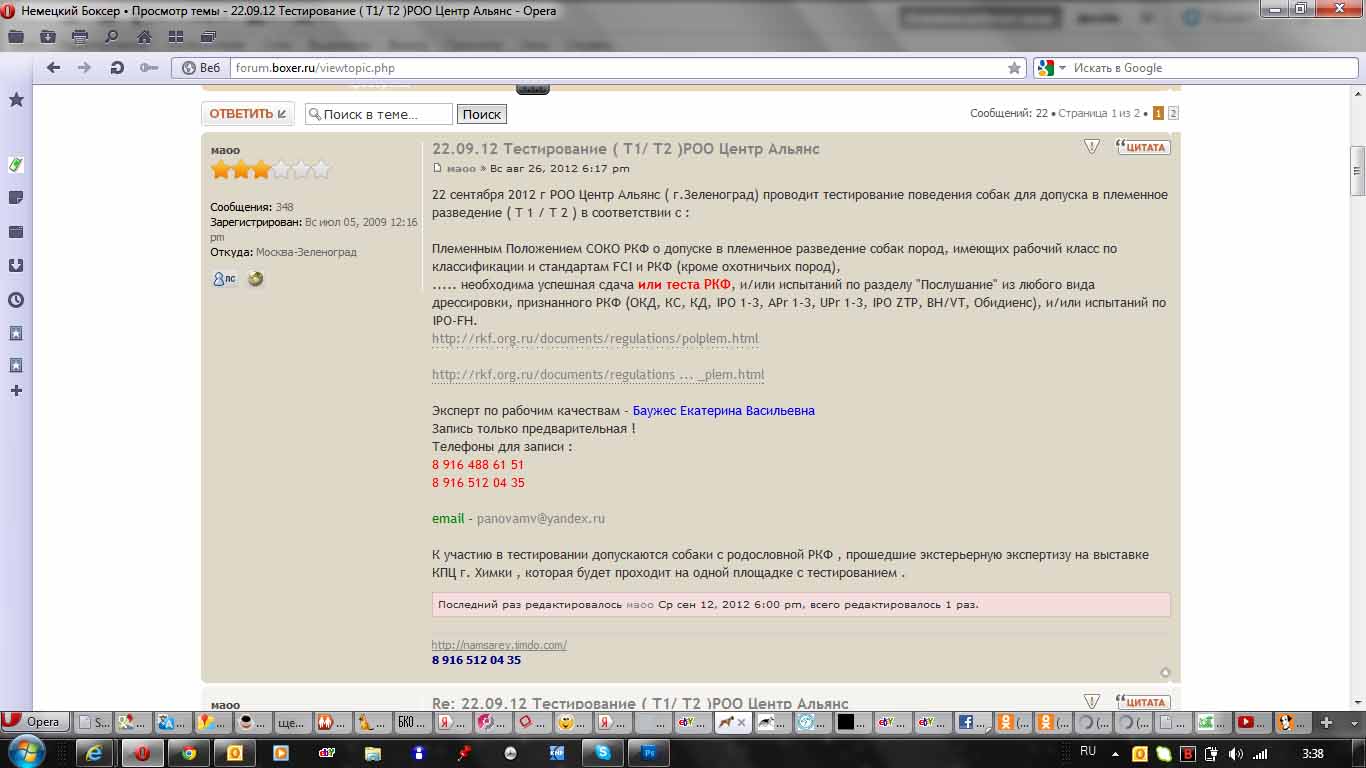The height and width of the screenshot is (768, 1366).
Task: Open the Notes panel in Opera sidebar
Action: click(16, 198)
